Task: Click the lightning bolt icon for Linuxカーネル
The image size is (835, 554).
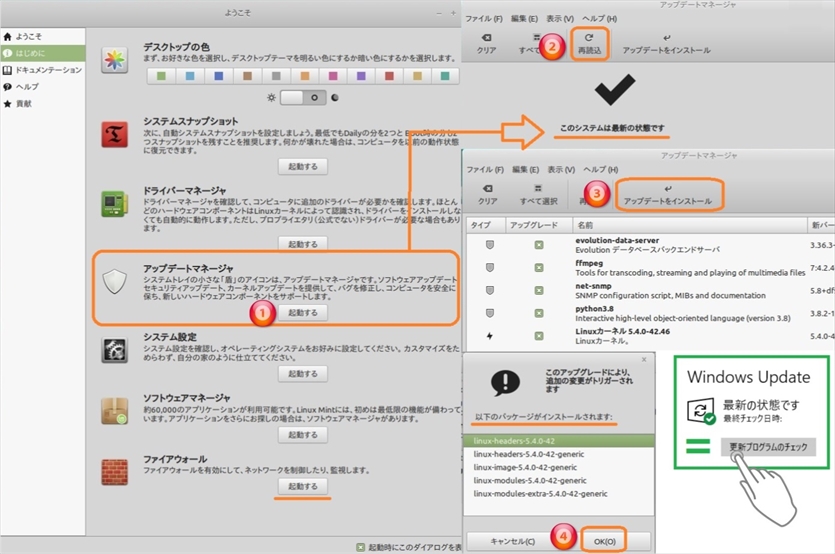Action: 490,336
